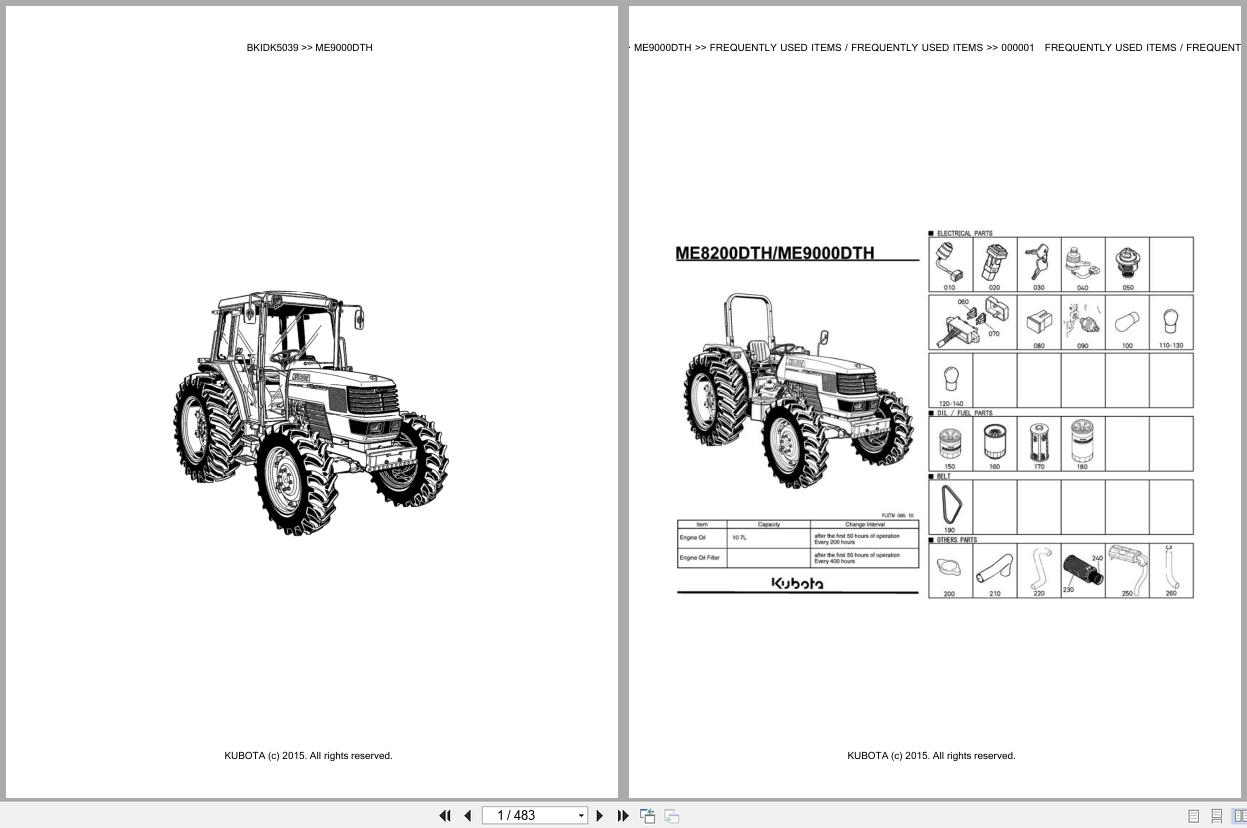Image resolution: width=1247 pixels, height=828 pixels.
Task: Click electrical part 040
Action: 1083,264
